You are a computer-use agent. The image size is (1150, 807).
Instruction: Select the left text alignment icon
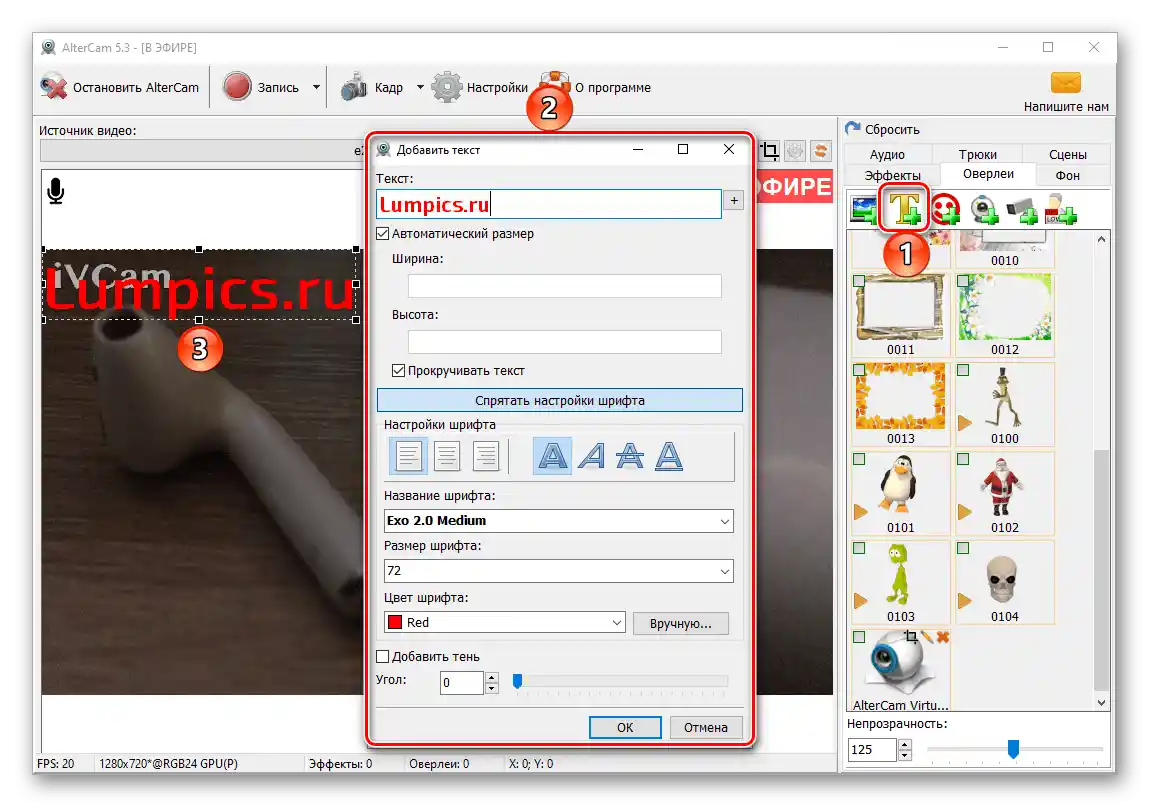click(409, 456)
